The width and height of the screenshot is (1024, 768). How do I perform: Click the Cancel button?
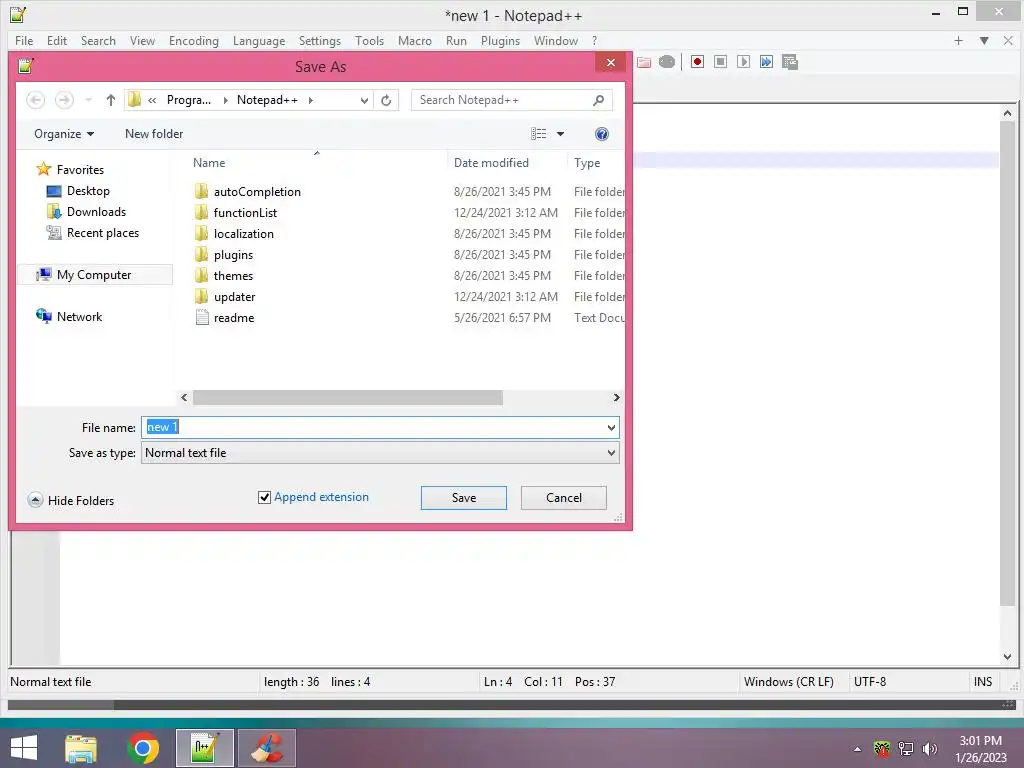pos(564,498)
